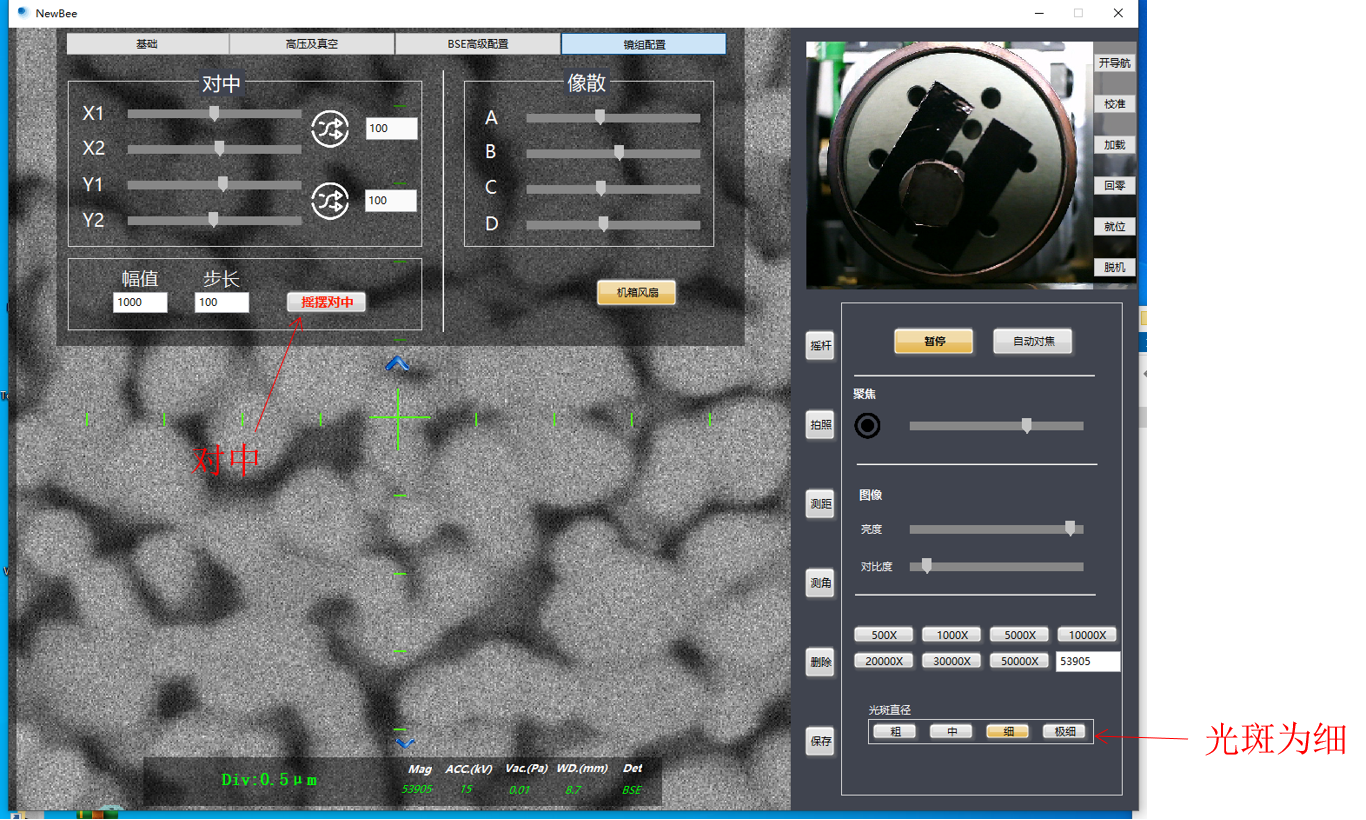
Task: Open the BSE高级配置 tab
Action: [478, 44]
